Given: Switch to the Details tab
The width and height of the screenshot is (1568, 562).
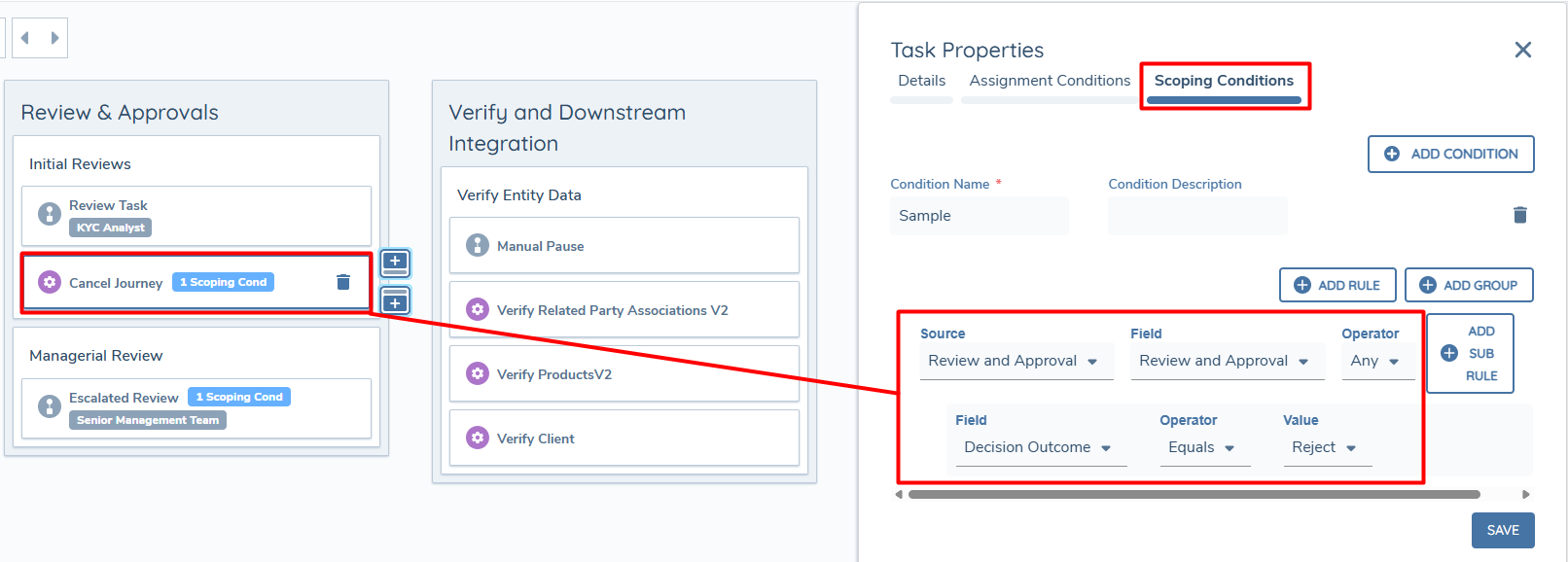Looking at the screenshot, I should point(921,81).
